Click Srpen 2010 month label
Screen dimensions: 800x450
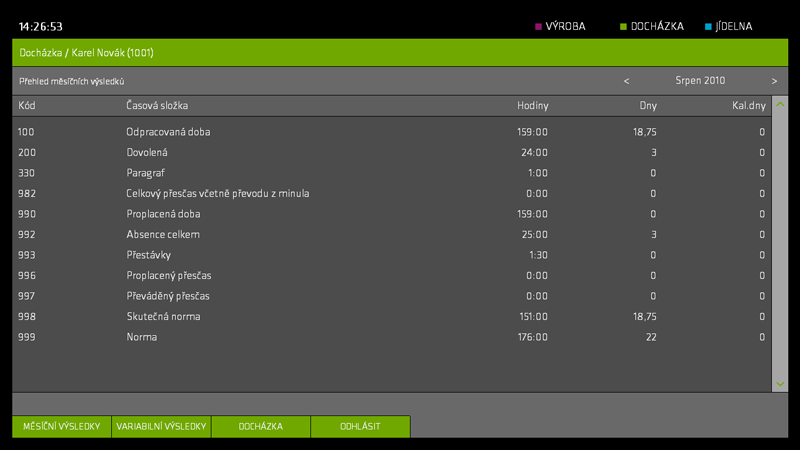pyautogui.click(x=700, y=81)
